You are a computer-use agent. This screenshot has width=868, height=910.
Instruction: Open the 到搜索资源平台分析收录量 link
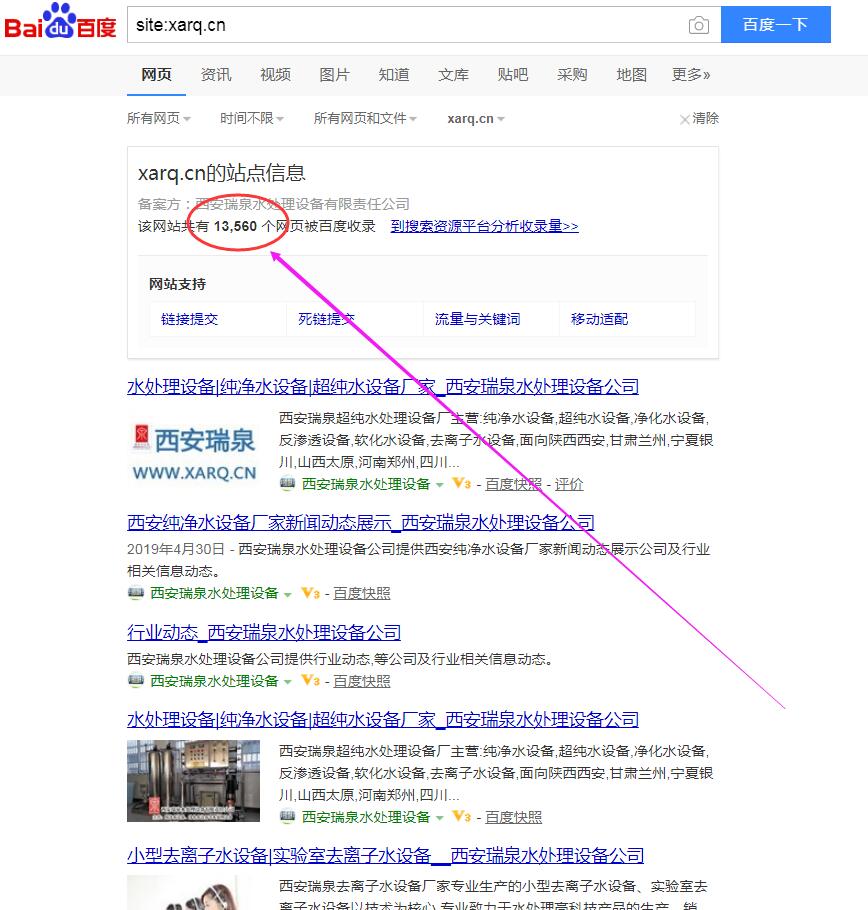[x=484, y=226]
